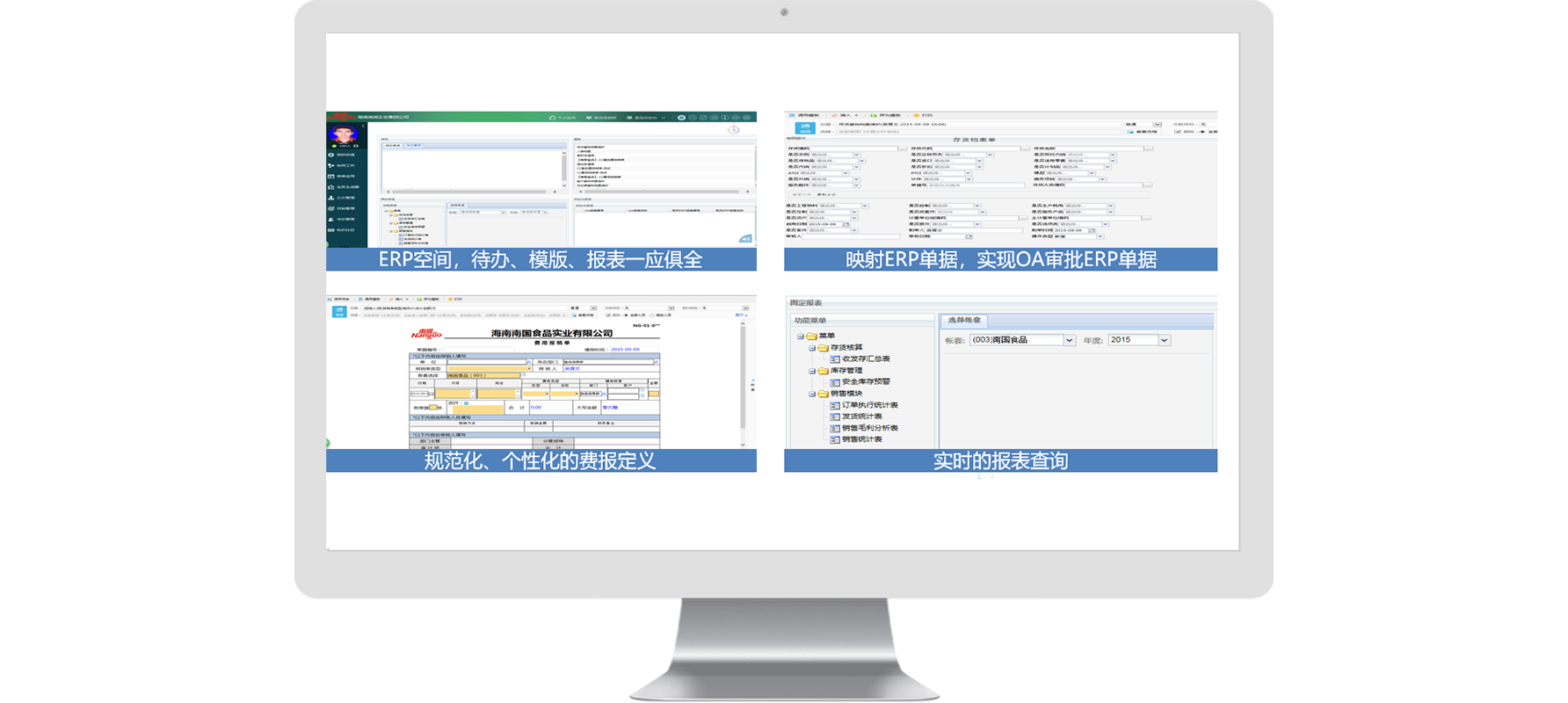Click the 实时的报表查询 caption banner

(x=1000, y=460)
